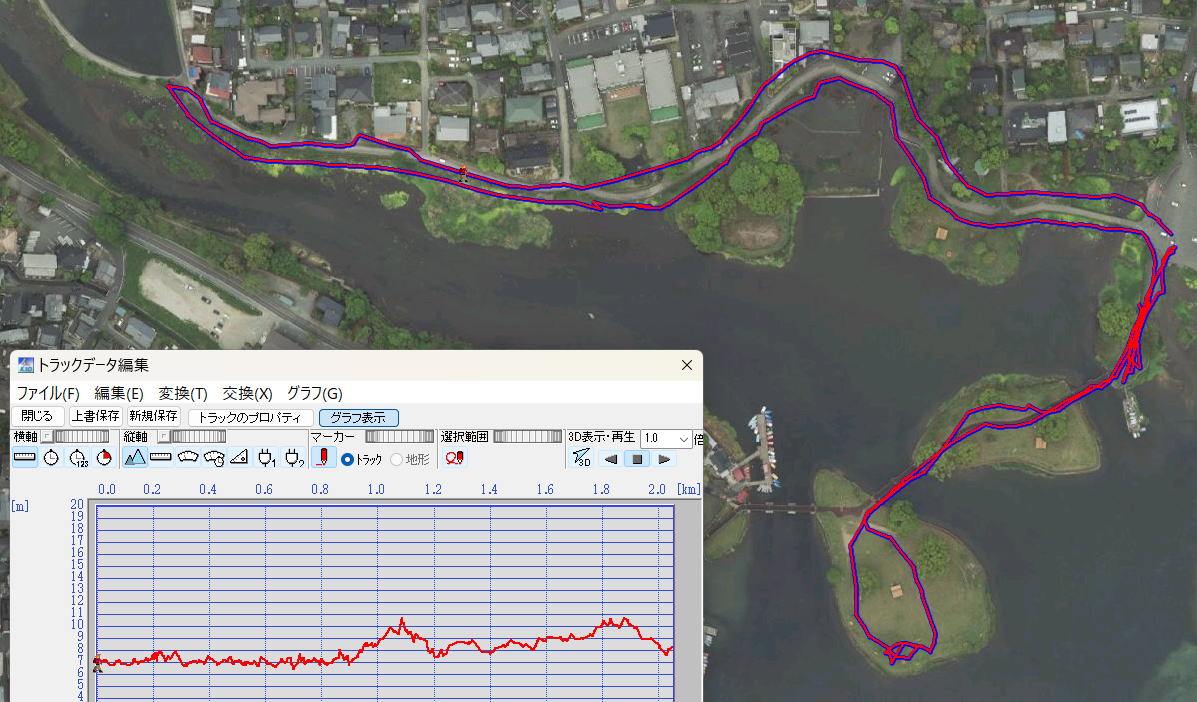The image size is (1197, 702).
Task: Select the slope gradient triangle icon
Action: tap(239, 458)
